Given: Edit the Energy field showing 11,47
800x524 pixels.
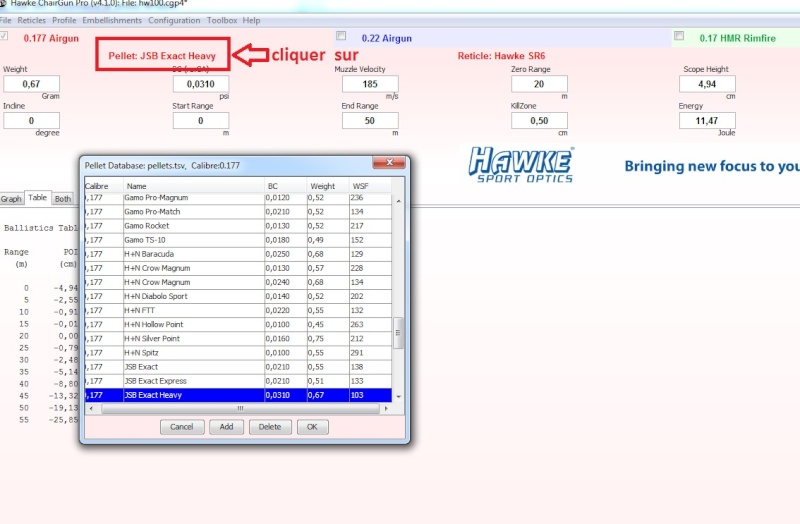Looking at the screenshot, I should tap(707, 120).
